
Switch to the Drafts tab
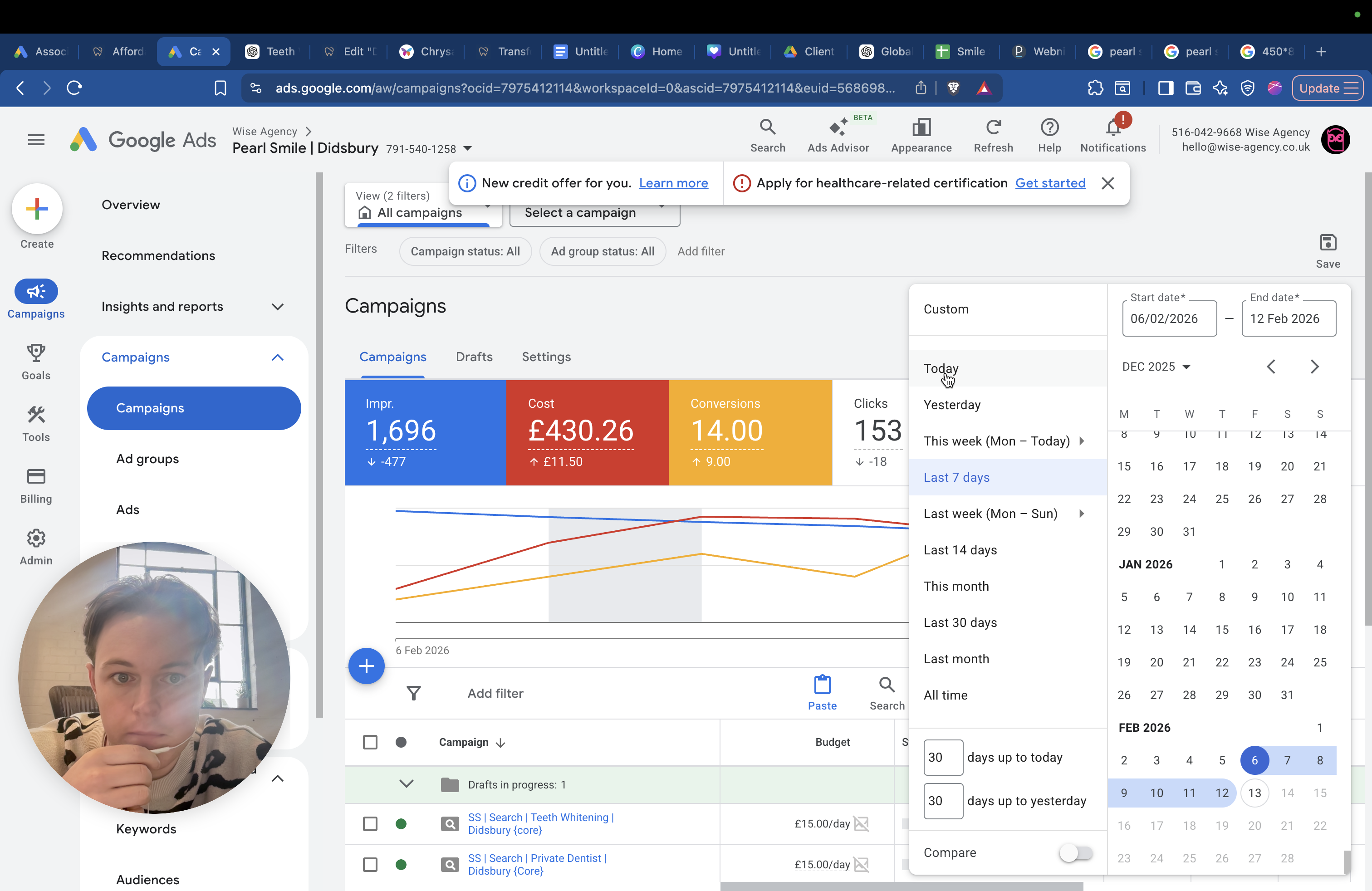(x=474, y=357)
